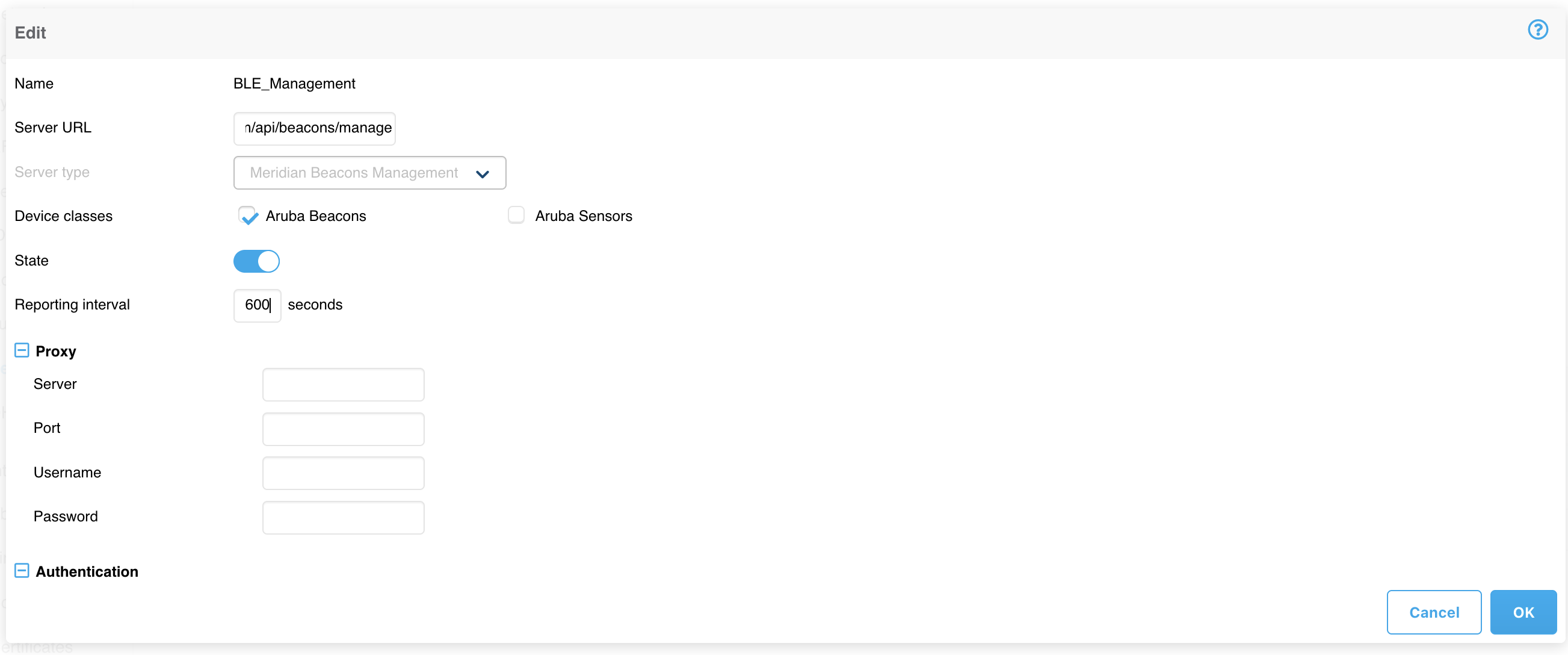Click the Proxy heading text
This screenshot has width=1568, height=655.
coord(56,351)
